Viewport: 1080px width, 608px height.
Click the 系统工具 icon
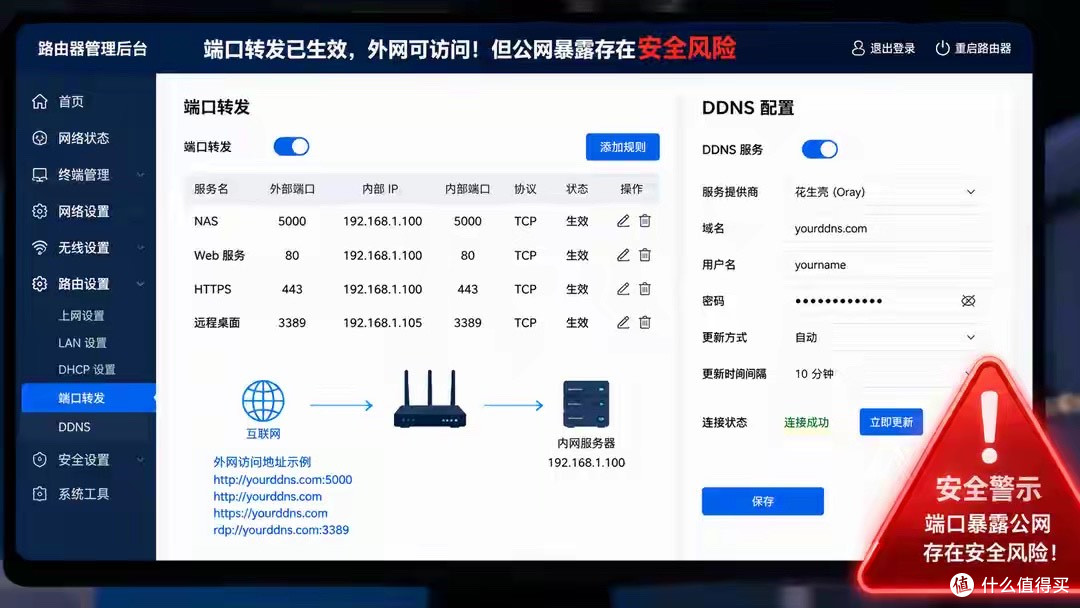tap(39, 494)
